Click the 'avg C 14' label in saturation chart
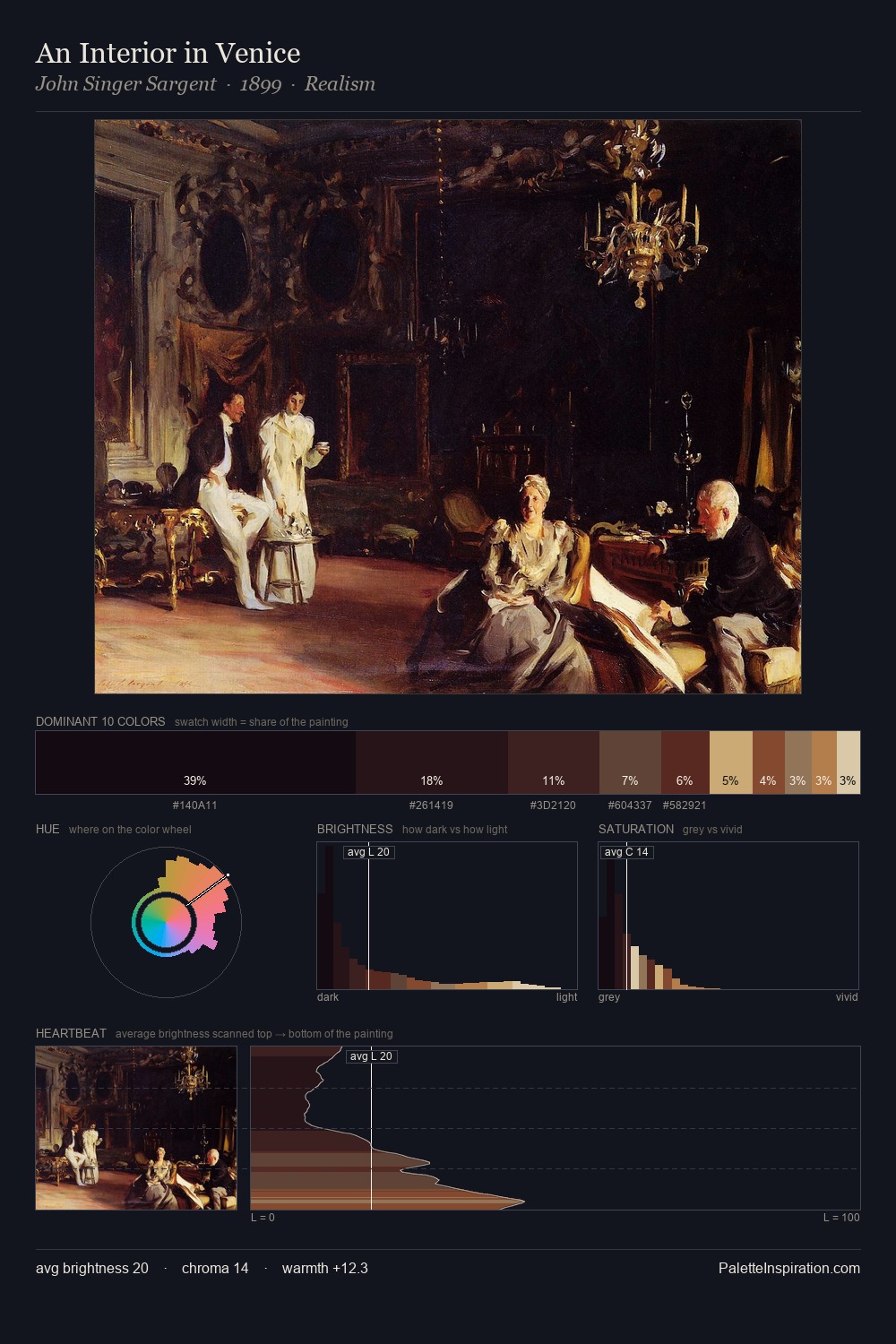The image size is (896, 1344). coord(626,852)
